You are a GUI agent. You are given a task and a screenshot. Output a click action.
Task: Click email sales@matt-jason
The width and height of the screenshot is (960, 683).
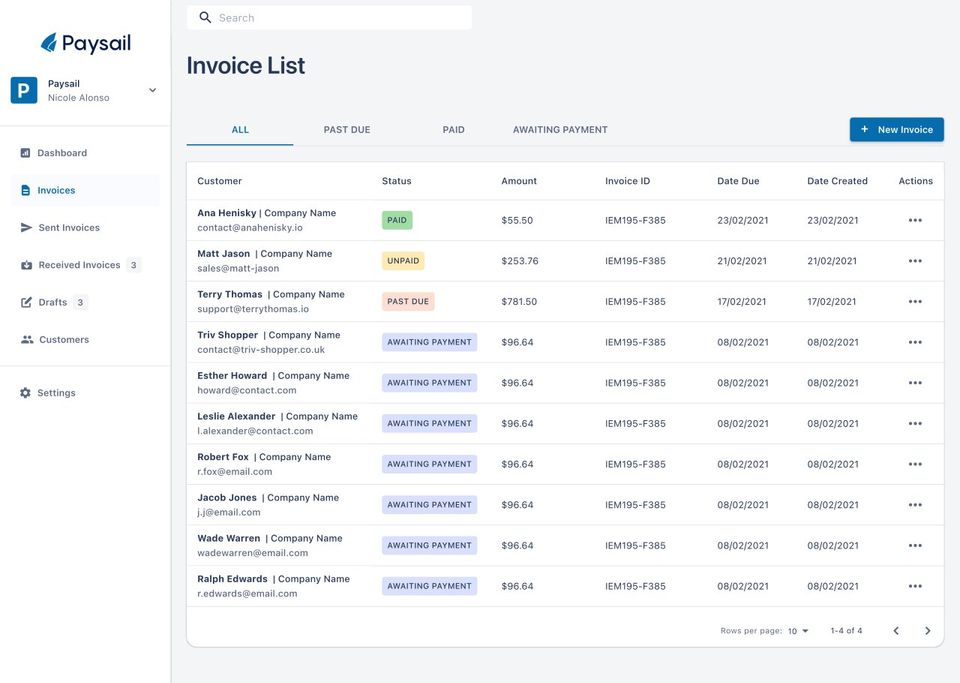point(238,268)
